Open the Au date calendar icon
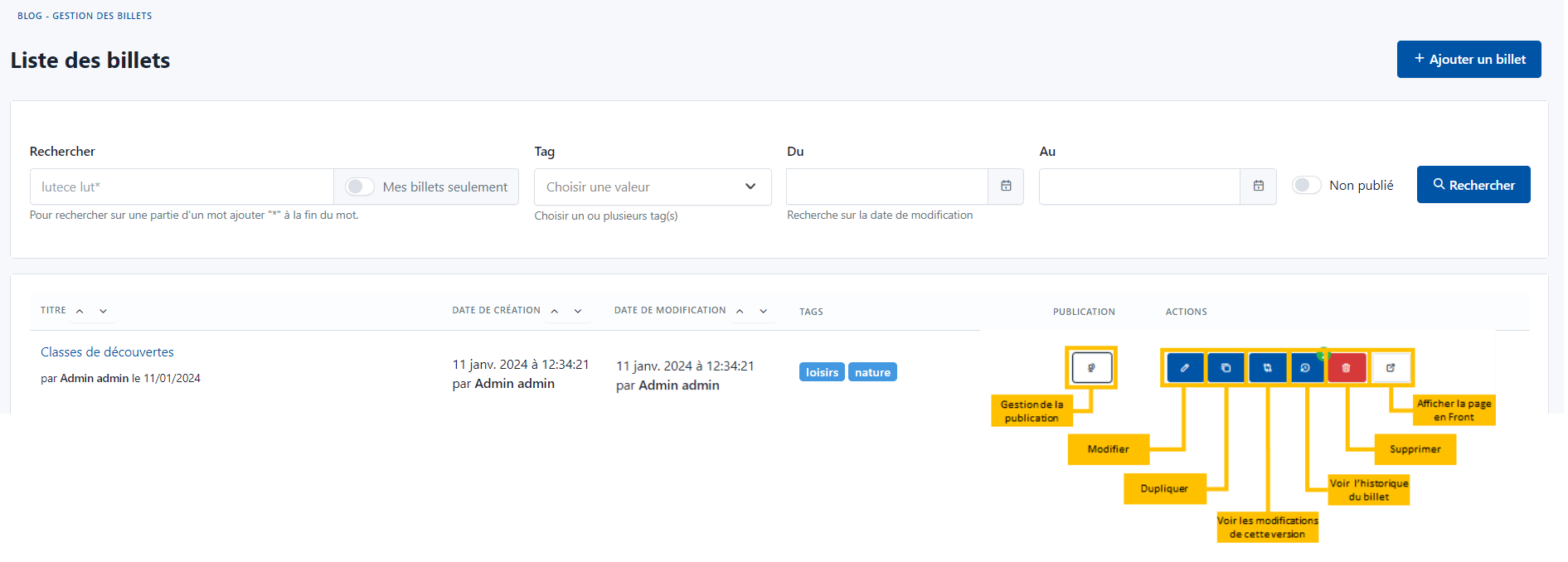This screenshot has width=1568, height=562. point(1258,187)
